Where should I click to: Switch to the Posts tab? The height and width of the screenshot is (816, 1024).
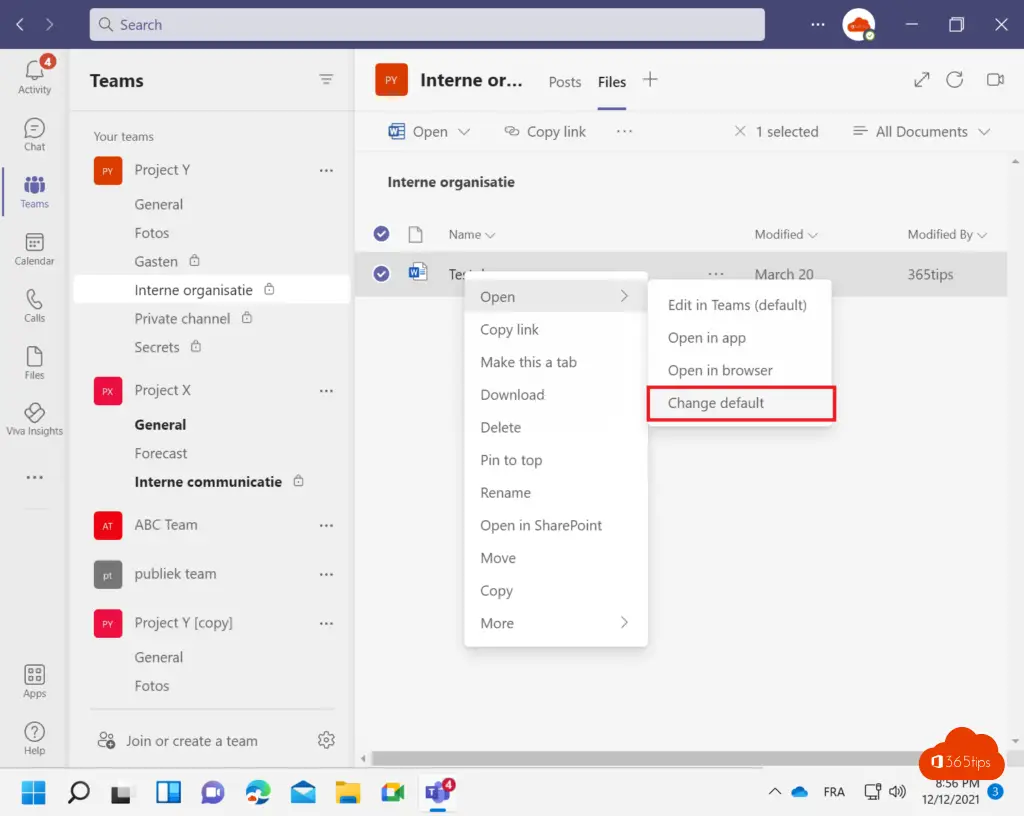[565, 82]
